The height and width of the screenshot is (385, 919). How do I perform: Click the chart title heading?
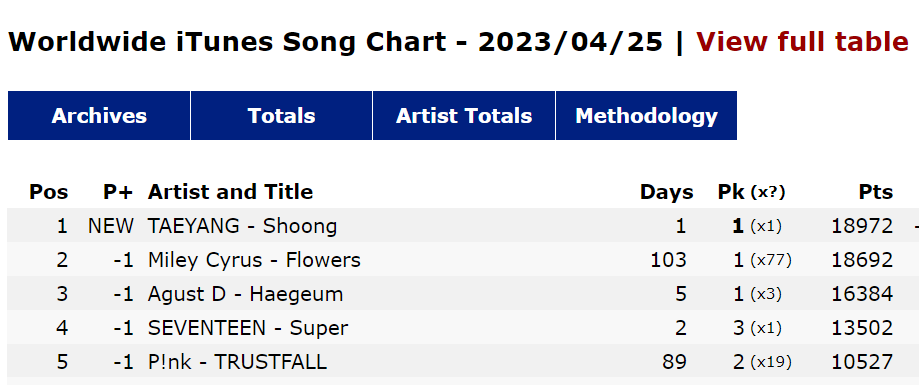tap(335, 42)
